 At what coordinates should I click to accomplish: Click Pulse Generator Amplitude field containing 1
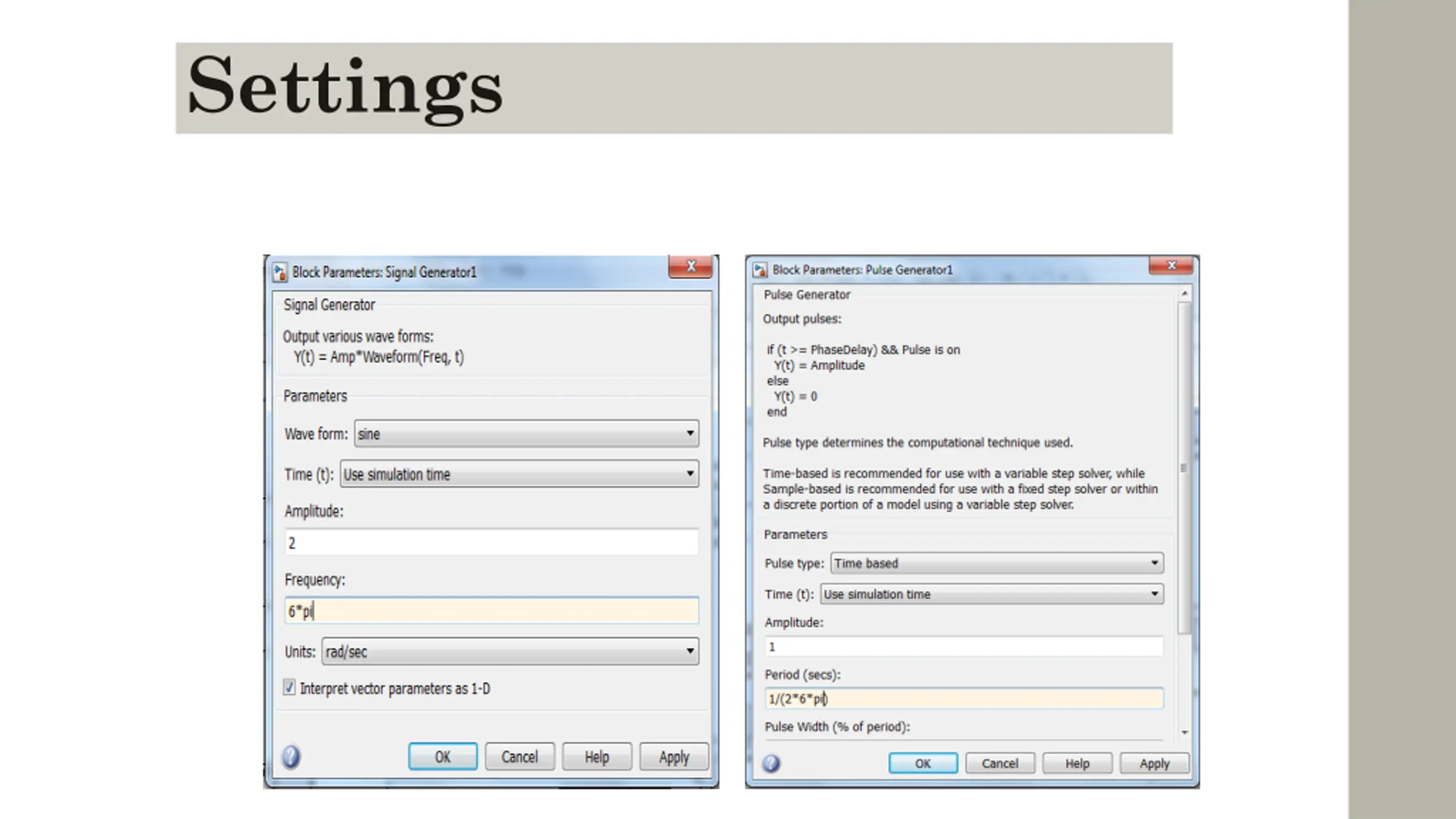click(964, 646)
